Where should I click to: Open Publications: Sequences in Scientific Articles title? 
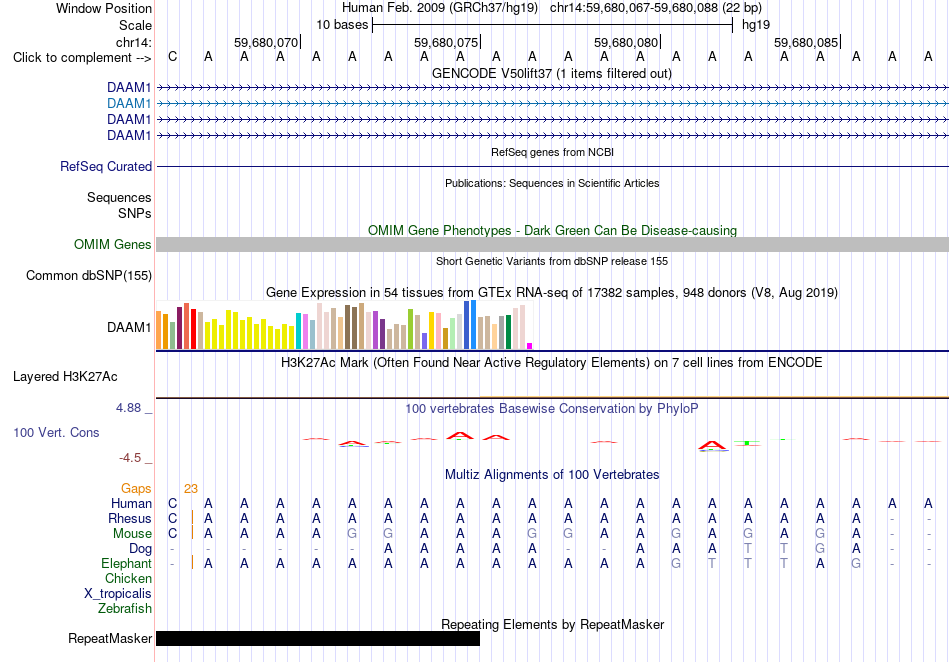pos(552,183)
